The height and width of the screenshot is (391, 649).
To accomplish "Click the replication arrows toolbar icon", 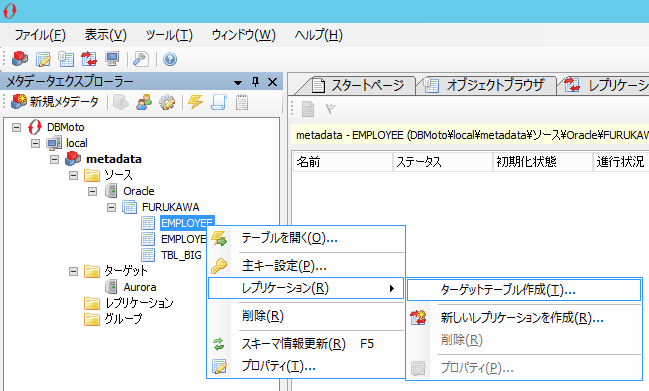I will coord(89,59).
